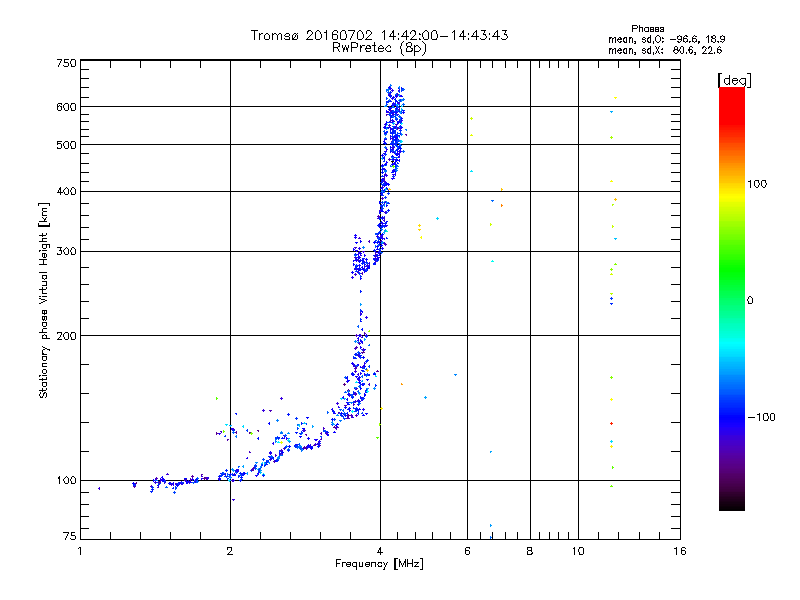Click the "16" x-axis tick label
The height and width of the screenshot is (600, 800).
coord(680,551)
